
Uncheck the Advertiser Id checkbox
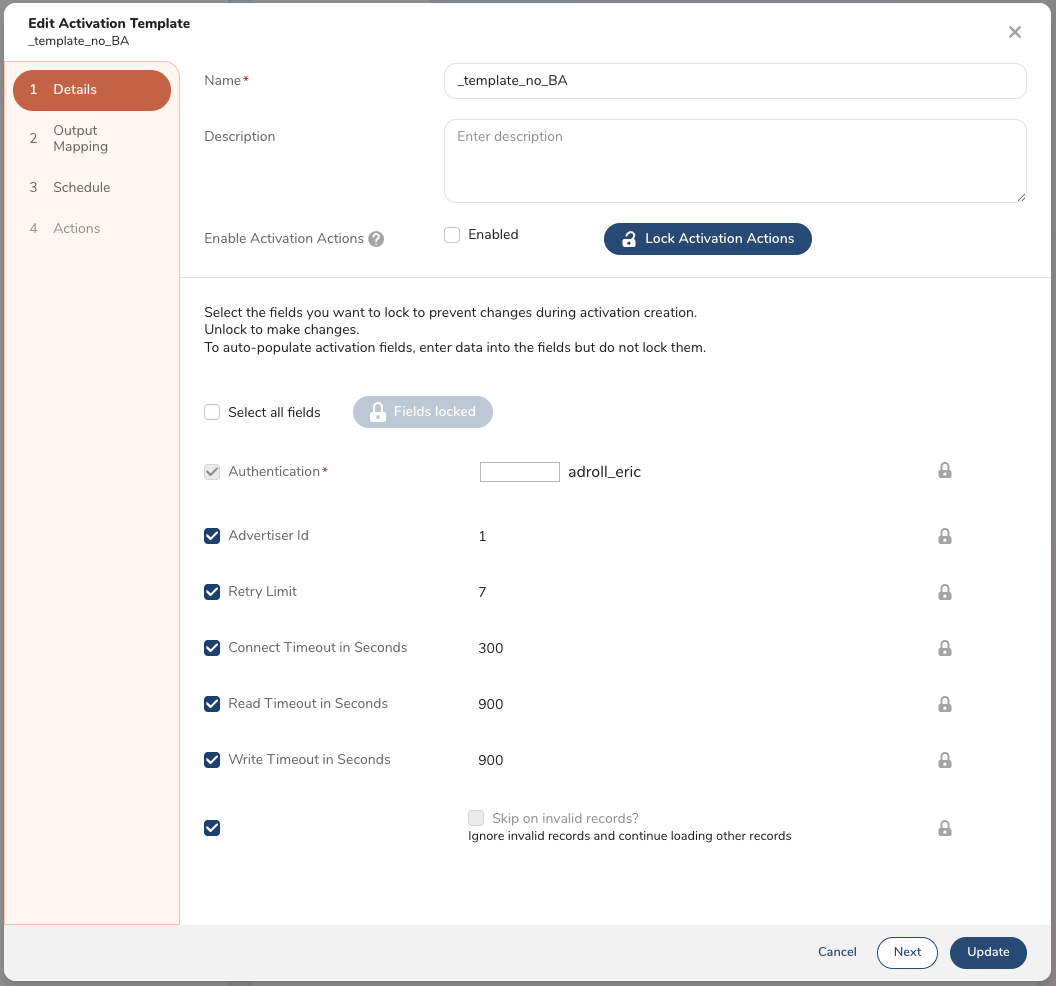(212, 536)
